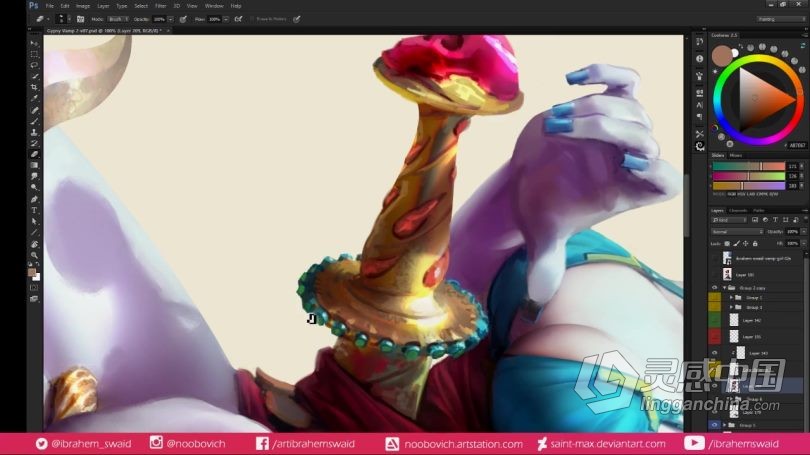
Task: Open the Image menu
Action: pos(83,6)
